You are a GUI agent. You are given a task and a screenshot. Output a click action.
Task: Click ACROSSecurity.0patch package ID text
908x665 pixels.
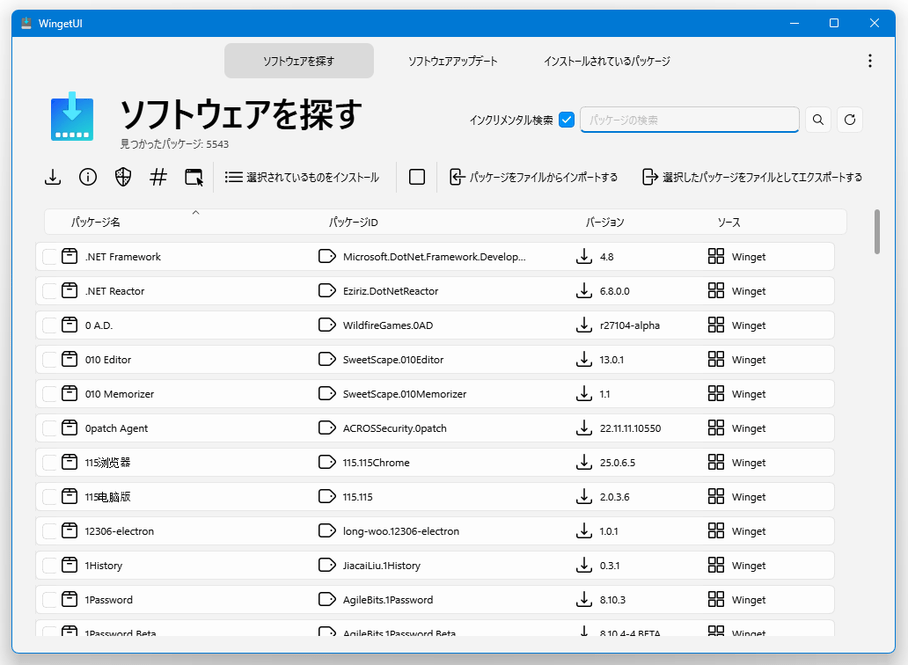click(x=395, y=428)
